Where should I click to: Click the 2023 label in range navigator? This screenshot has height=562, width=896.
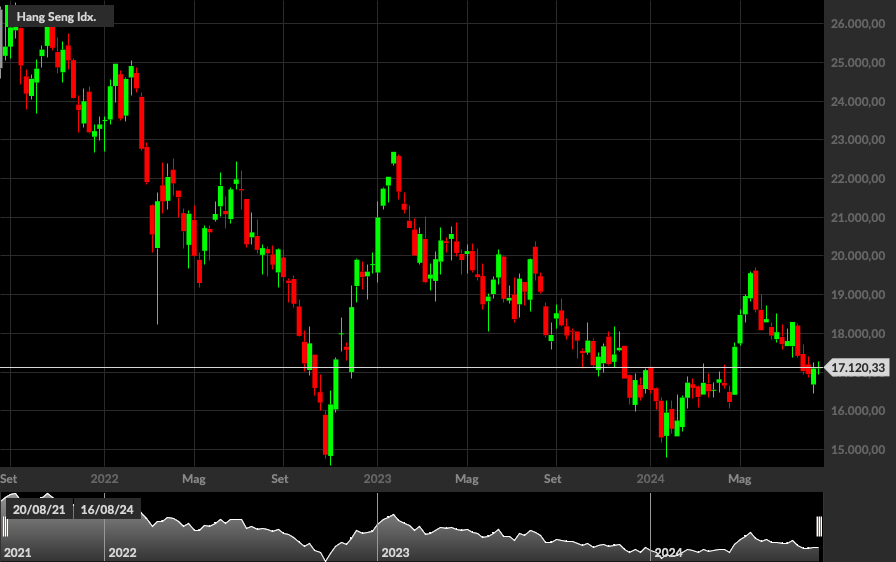point(395,553)
